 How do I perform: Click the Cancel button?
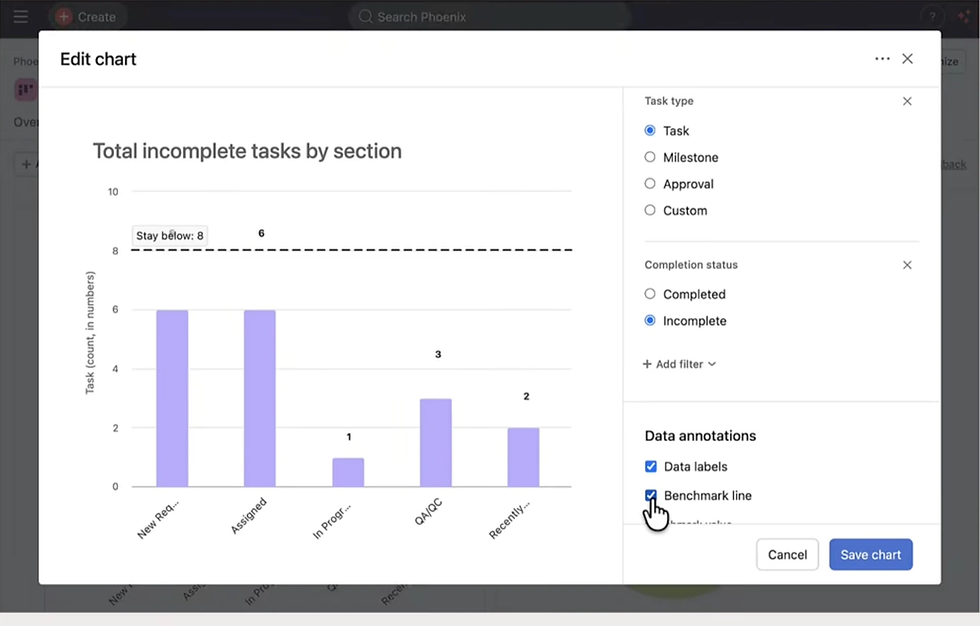click(x=787, y=555)
